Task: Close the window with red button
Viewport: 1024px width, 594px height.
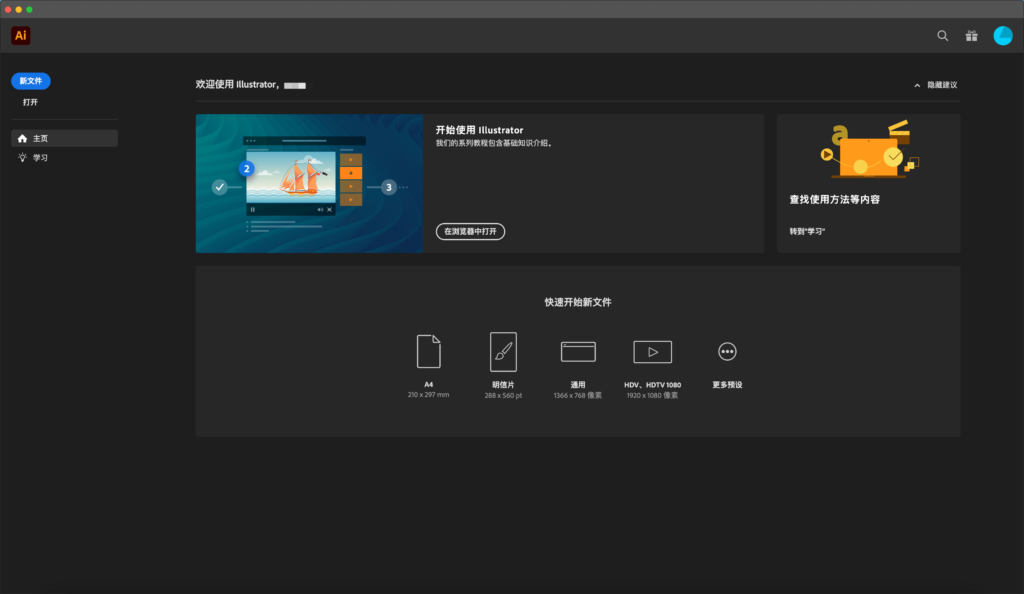Action: click(8, 9)
